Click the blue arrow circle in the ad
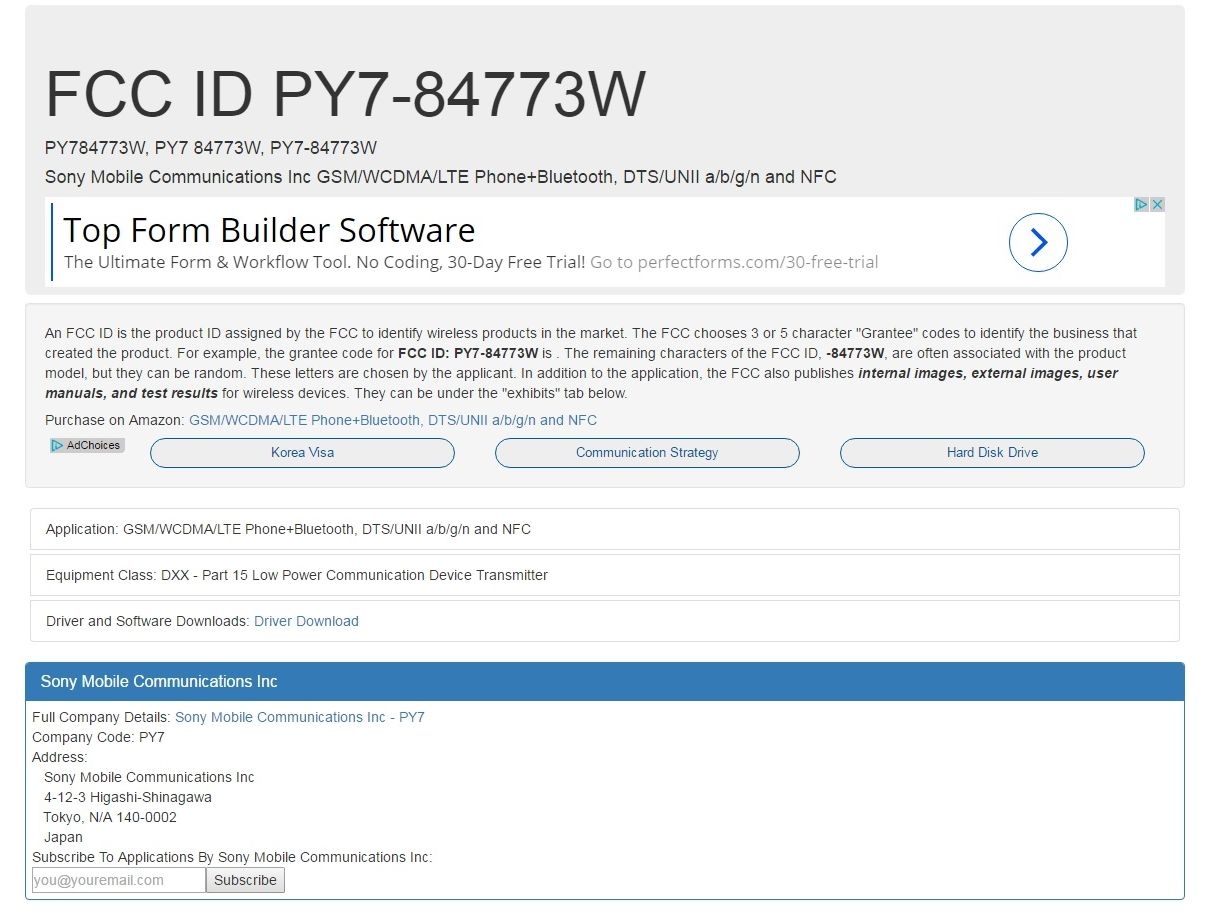1207x913 pixels. (x=1038, y=242)
